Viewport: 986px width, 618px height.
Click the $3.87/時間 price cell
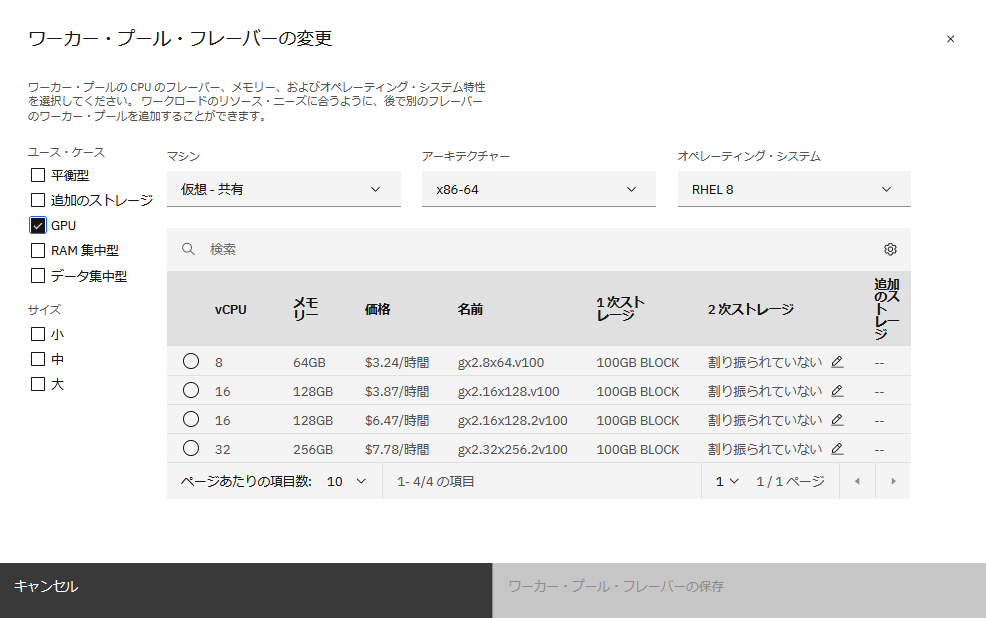[x=397, y=392]
